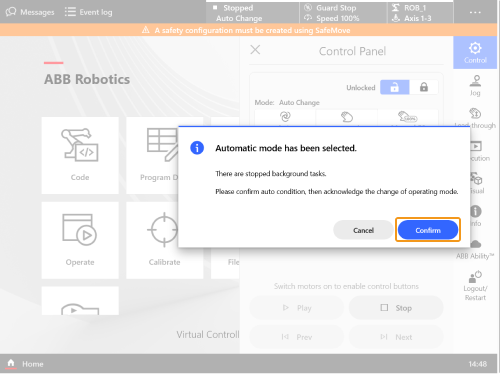Select the Manual full speed mode icon

tap(408, 118)
